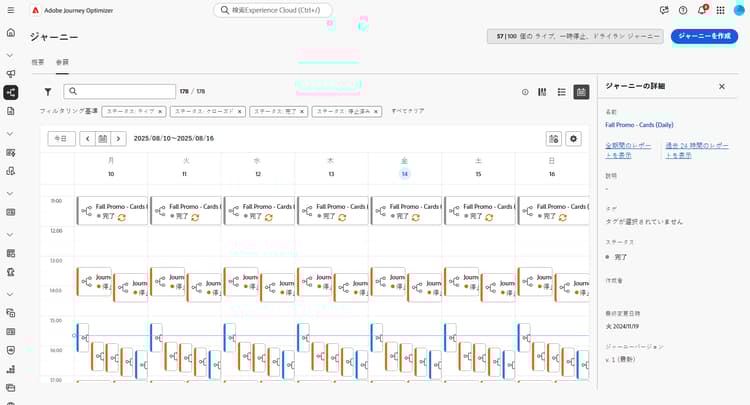750x405 pixels.
Task: Collapse the first sidebar section chevron below Home
Action: (x=10, y=55)
